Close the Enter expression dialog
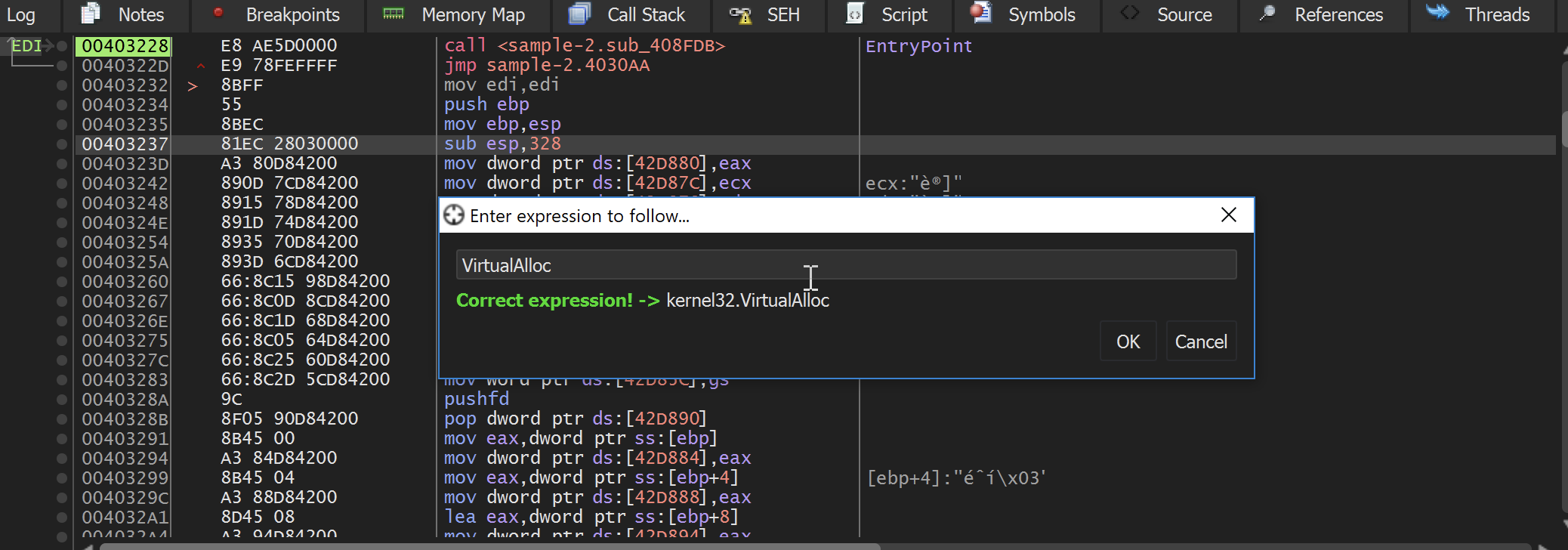This screenshot has height=550, width=1568. click(1229, 215)
